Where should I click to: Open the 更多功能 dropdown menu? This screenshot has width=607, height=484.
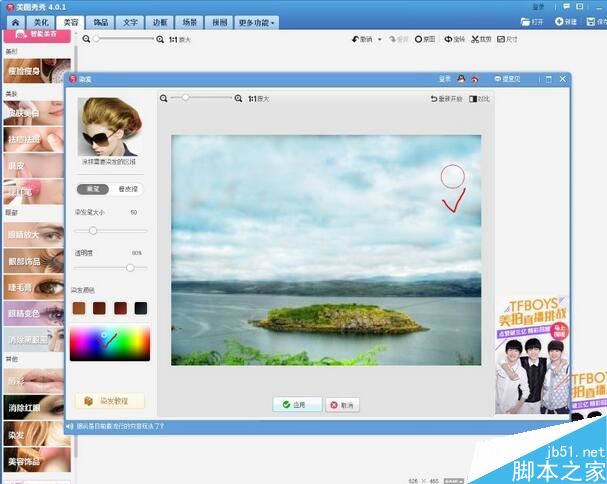[x=256, y=22]
